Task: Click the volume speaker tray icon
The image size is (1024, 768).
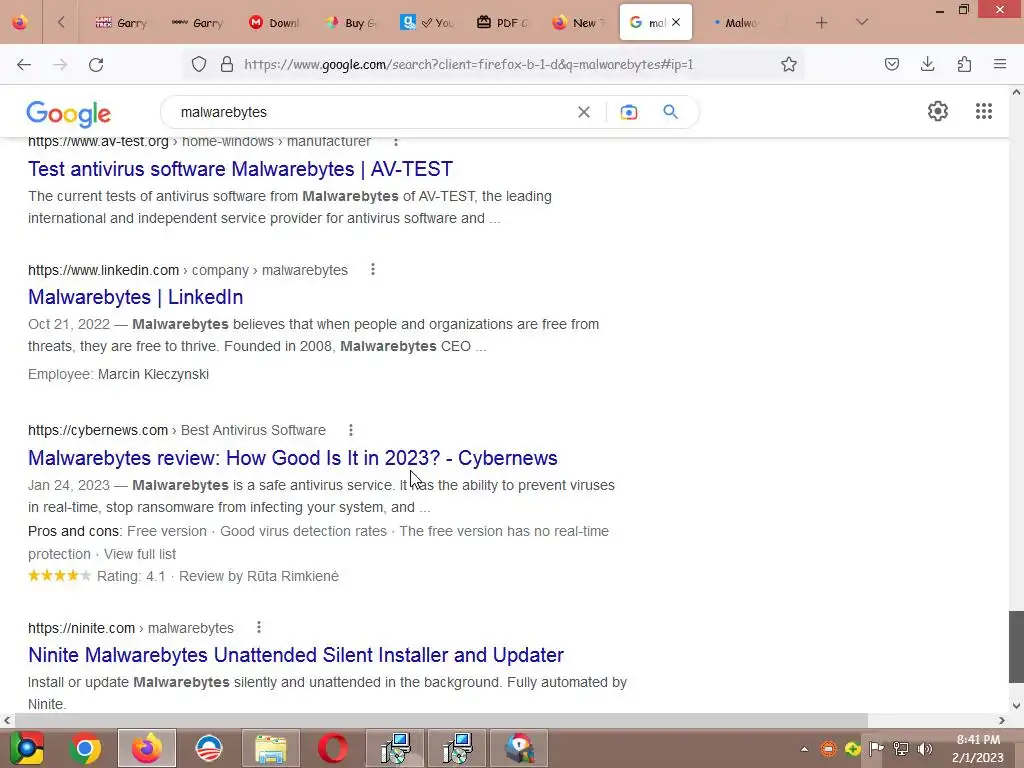Action: tap(925, 749)
